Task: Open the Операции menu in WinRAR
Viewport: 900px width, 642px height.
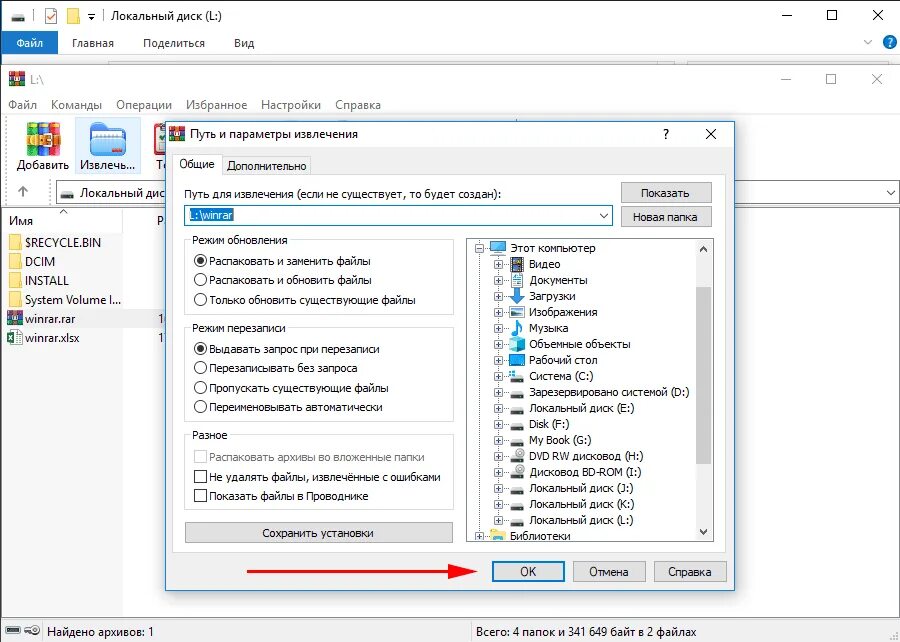Action: pos(144,105)
